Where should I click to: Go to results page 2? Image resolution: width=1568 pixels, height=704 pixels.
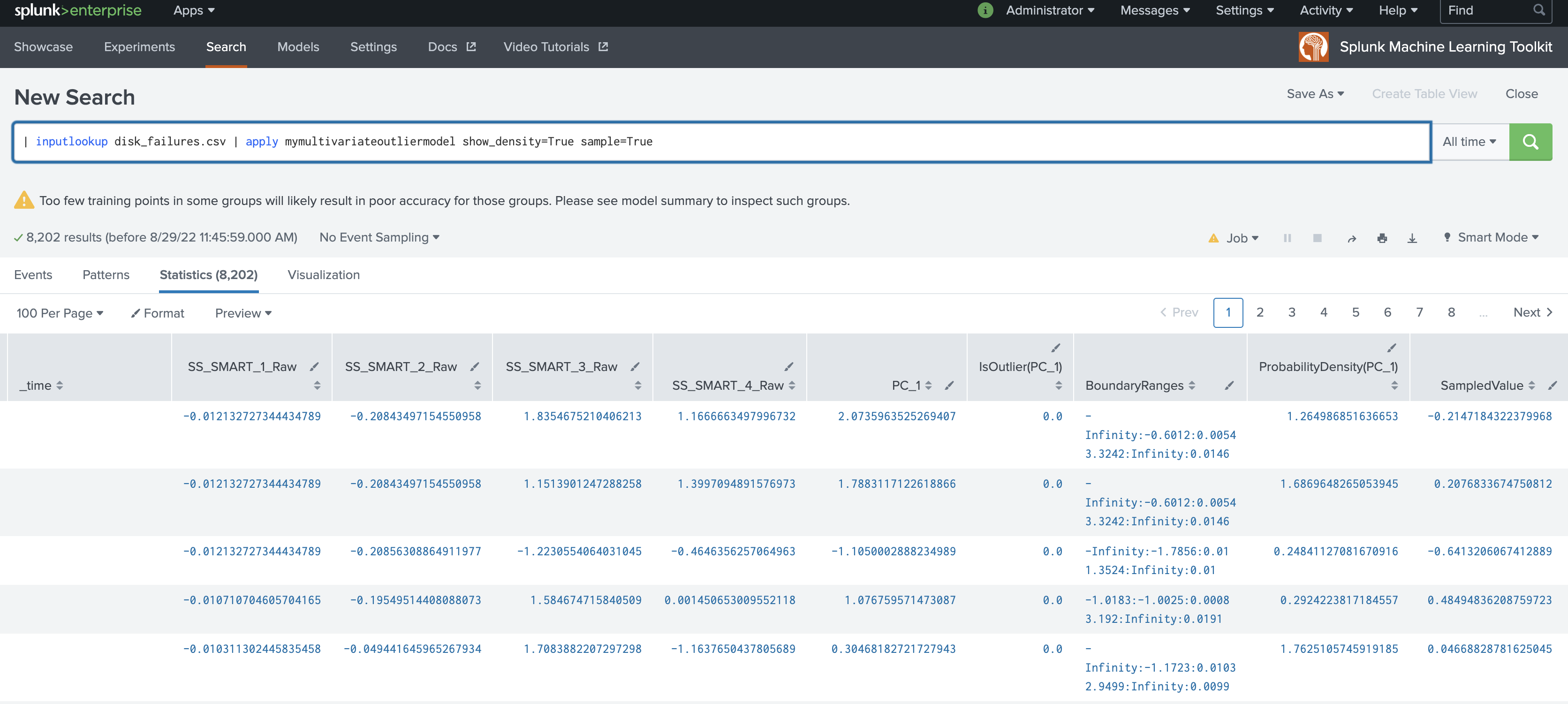coord(1260,312)
